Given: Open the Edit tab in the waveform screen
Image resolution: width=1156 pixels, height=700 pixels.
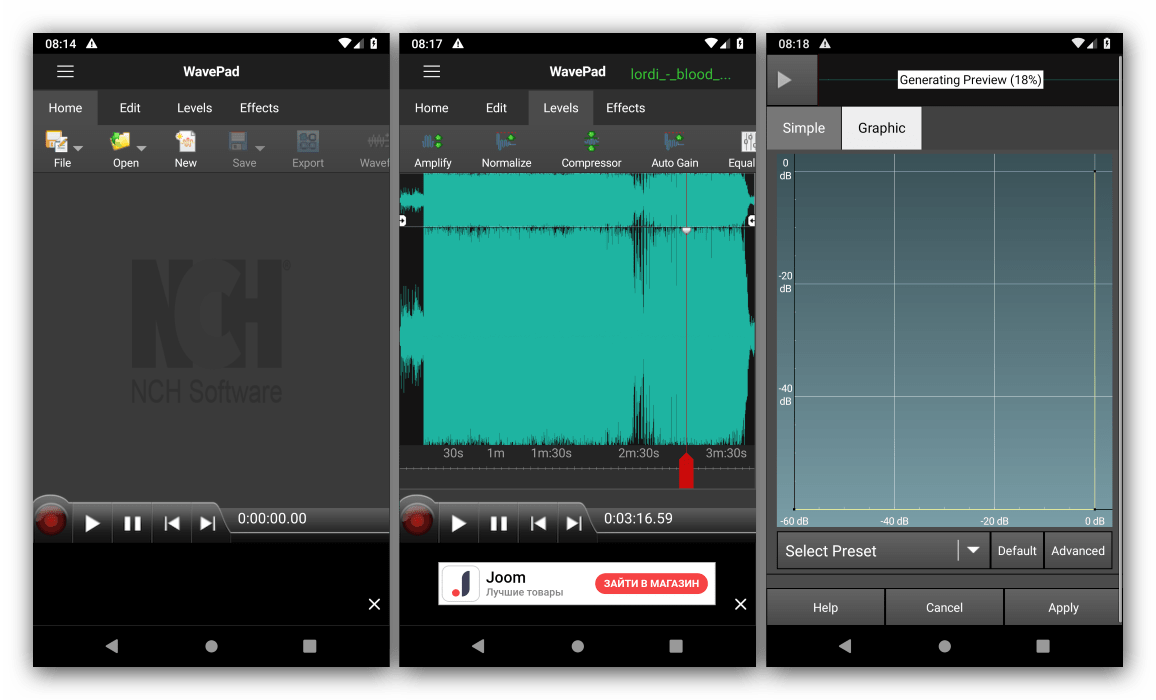Looking at the screenshot, I should tap(497, 108).
